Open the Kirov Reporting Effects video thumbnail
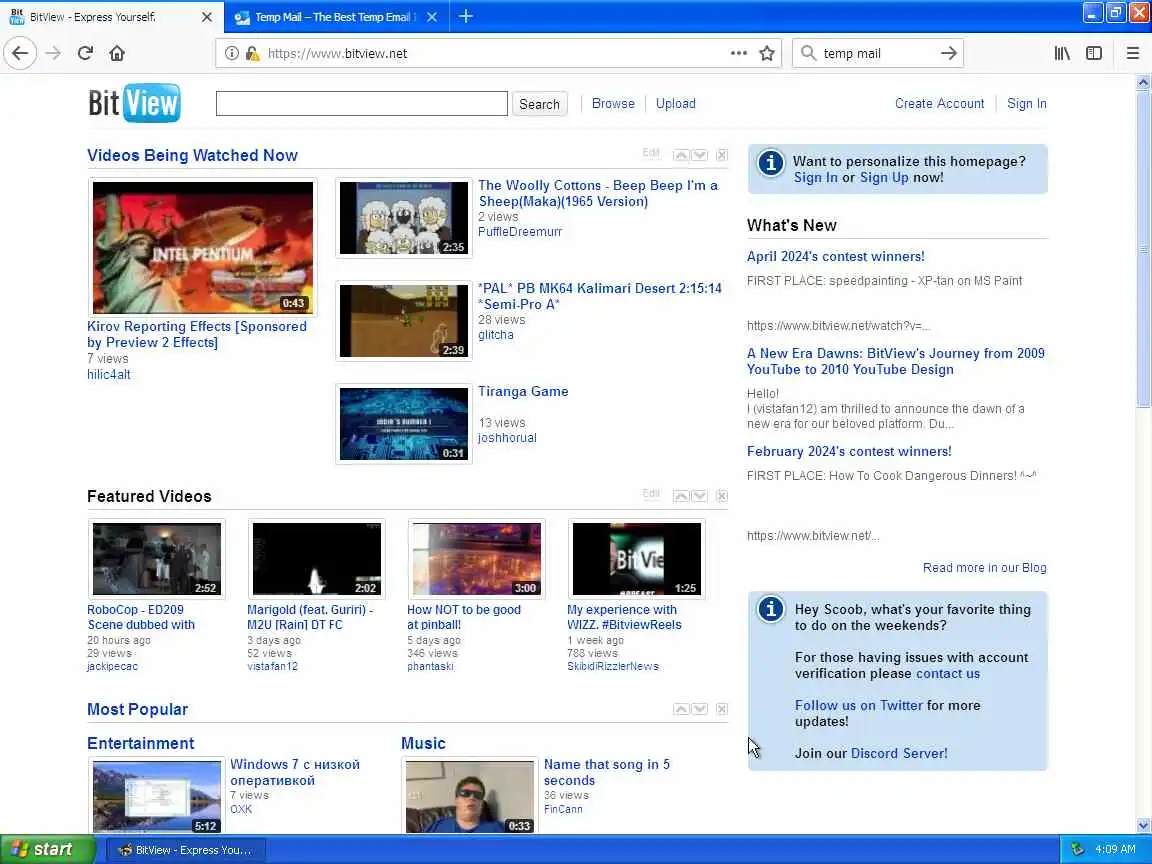Screen dimensions: 1152x864 203,248
